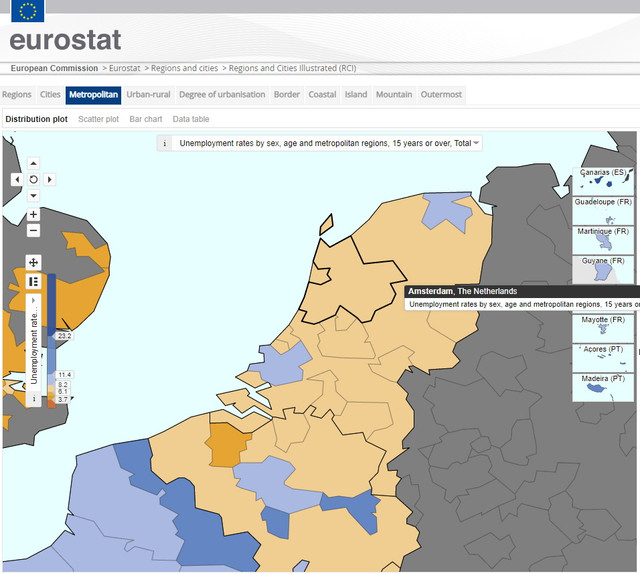Open the Madeira (PT) inset map
This screenshot has width=640, height=574.
tap(603, 387)
